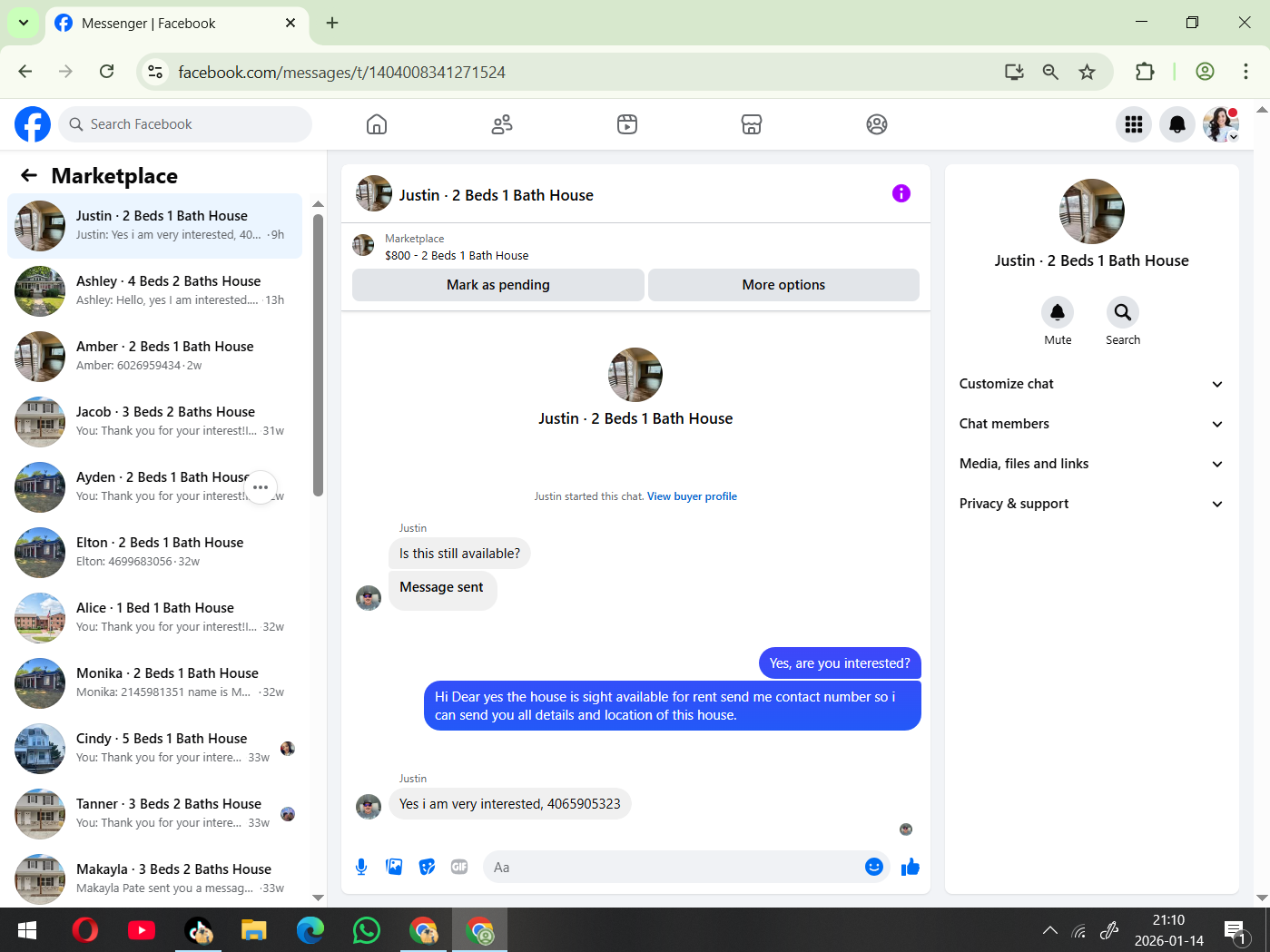This screenshot has width=1270, height=952.
Task: Open Opera browser from taskbar
Action: pyautogui.click(x=85, y=930)
